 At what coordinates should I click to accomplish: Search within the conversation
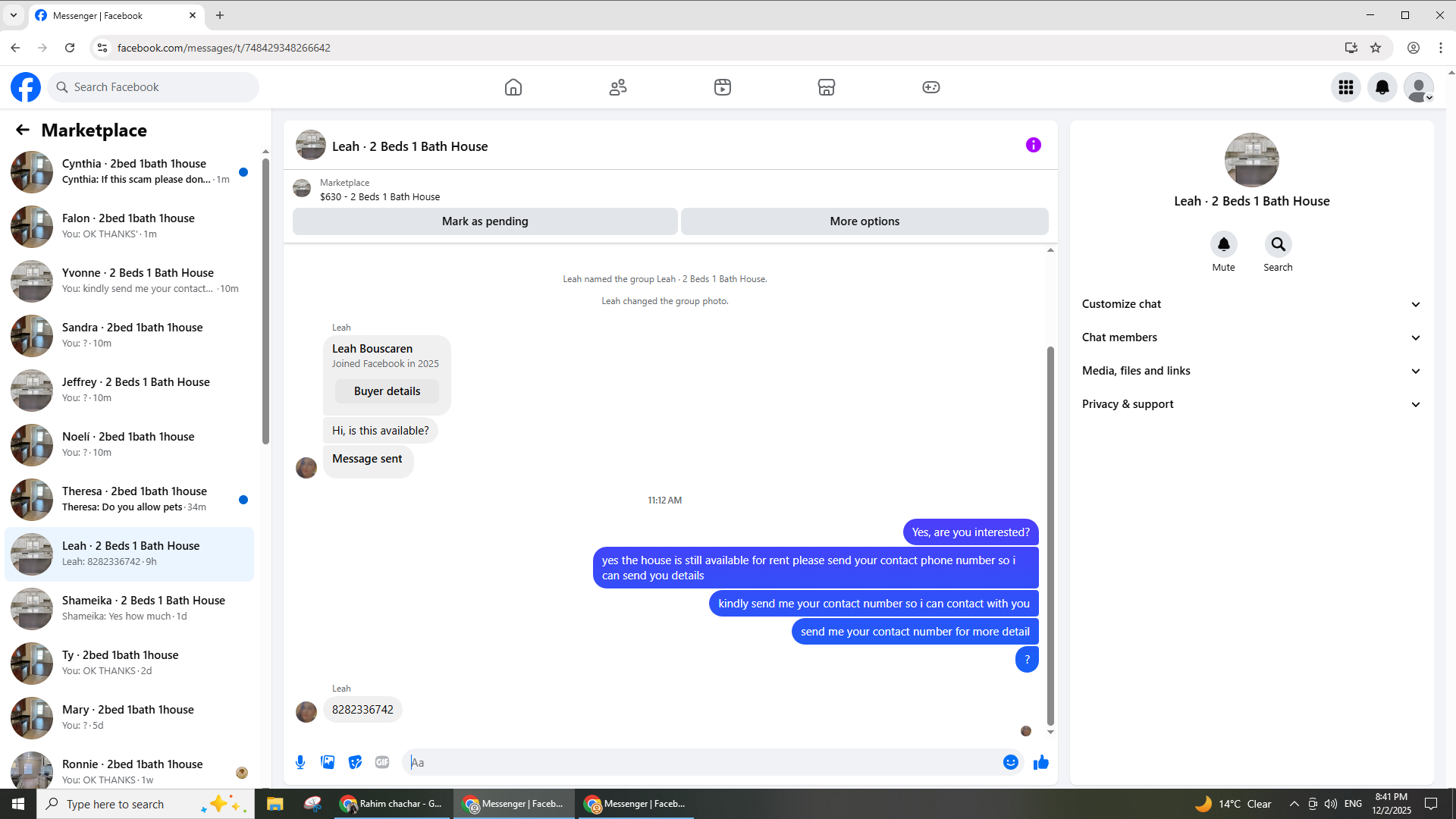click(1278, 245)
